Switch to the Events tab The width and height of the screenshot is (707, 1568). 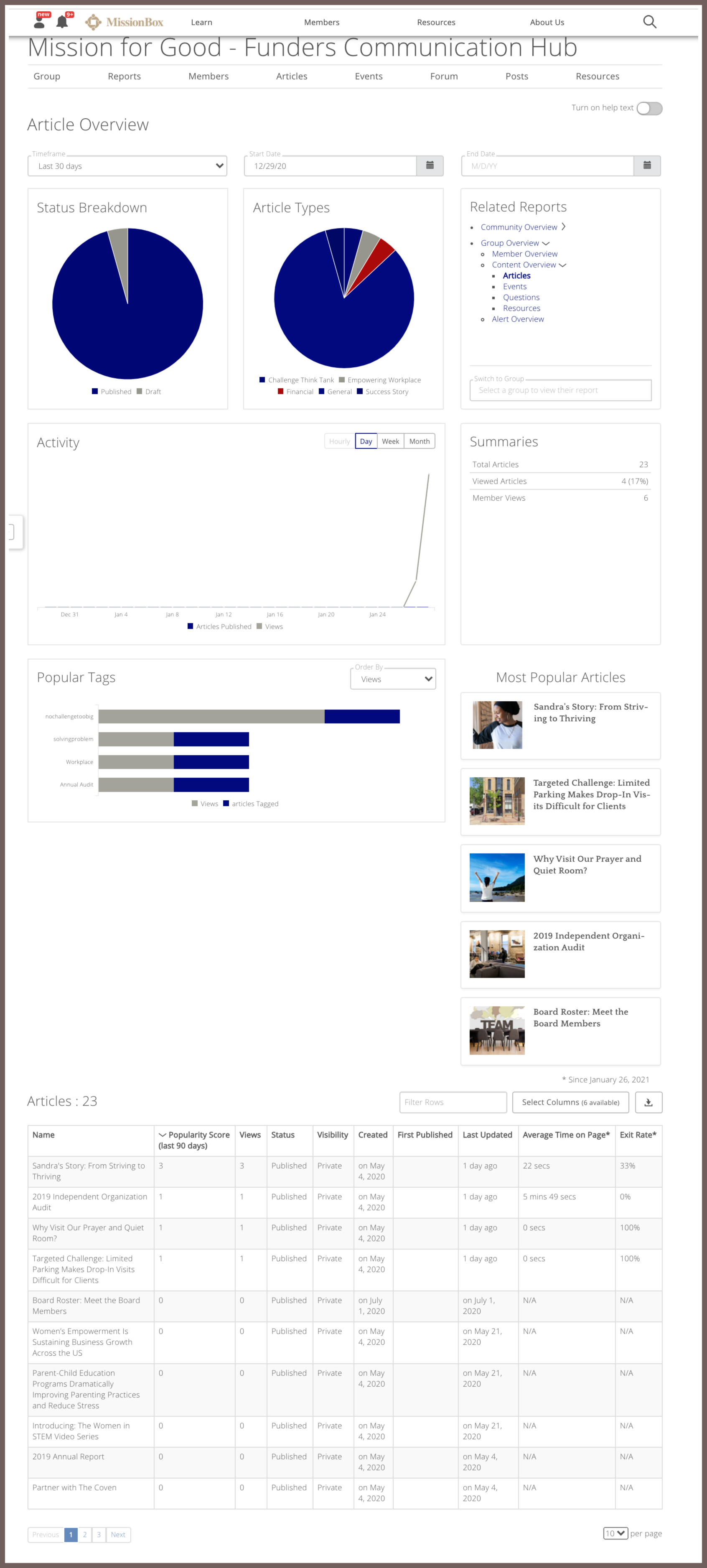(x=369, y=76)
